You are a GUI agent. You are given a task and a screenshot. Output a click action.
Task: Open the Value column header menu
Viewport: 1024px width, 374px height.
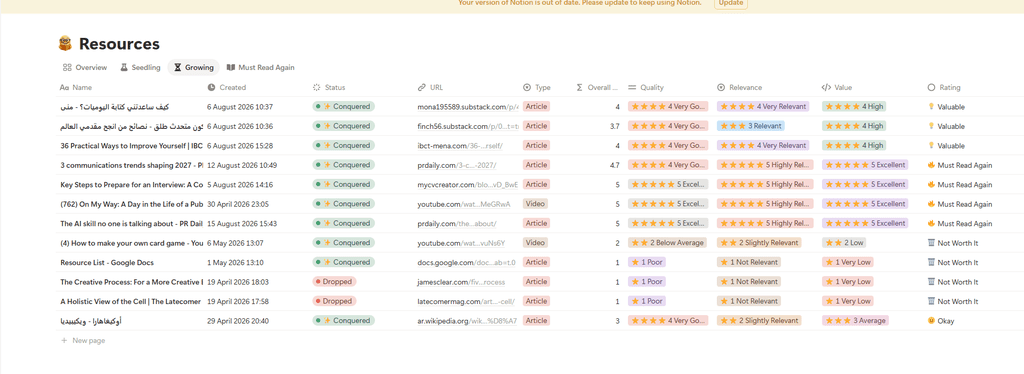tap(837, 87)
